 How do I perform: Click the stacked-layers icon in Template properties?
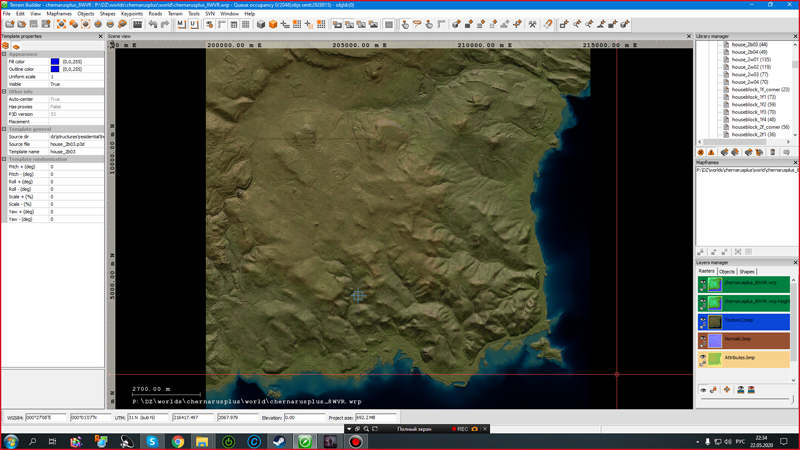coord(6,46)
